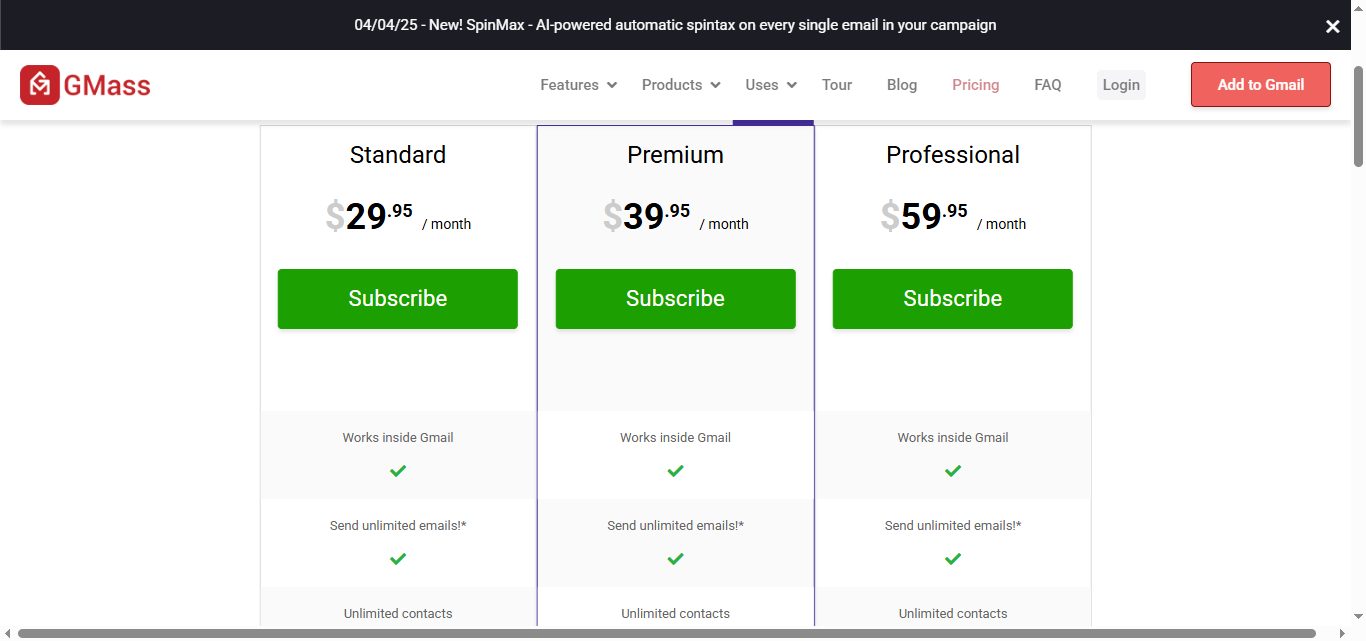Subscribe to the Premium plan
This screenshot has width=1366, height=641.
[x=675, y=298]
